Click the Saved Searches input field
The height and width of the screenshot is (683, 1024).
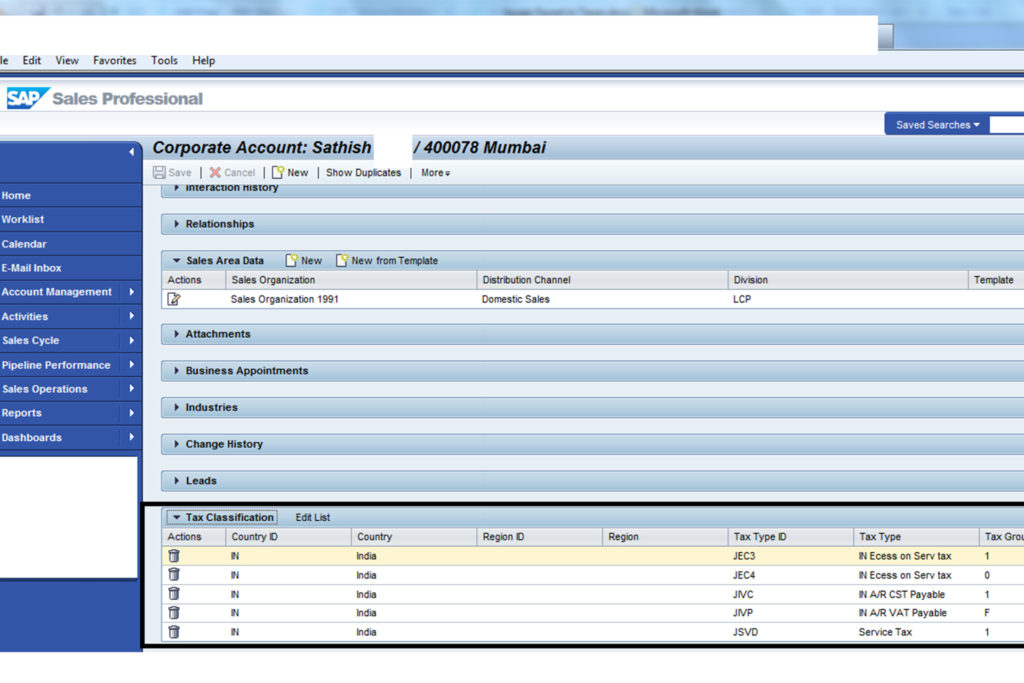[x=1006, y=125]
